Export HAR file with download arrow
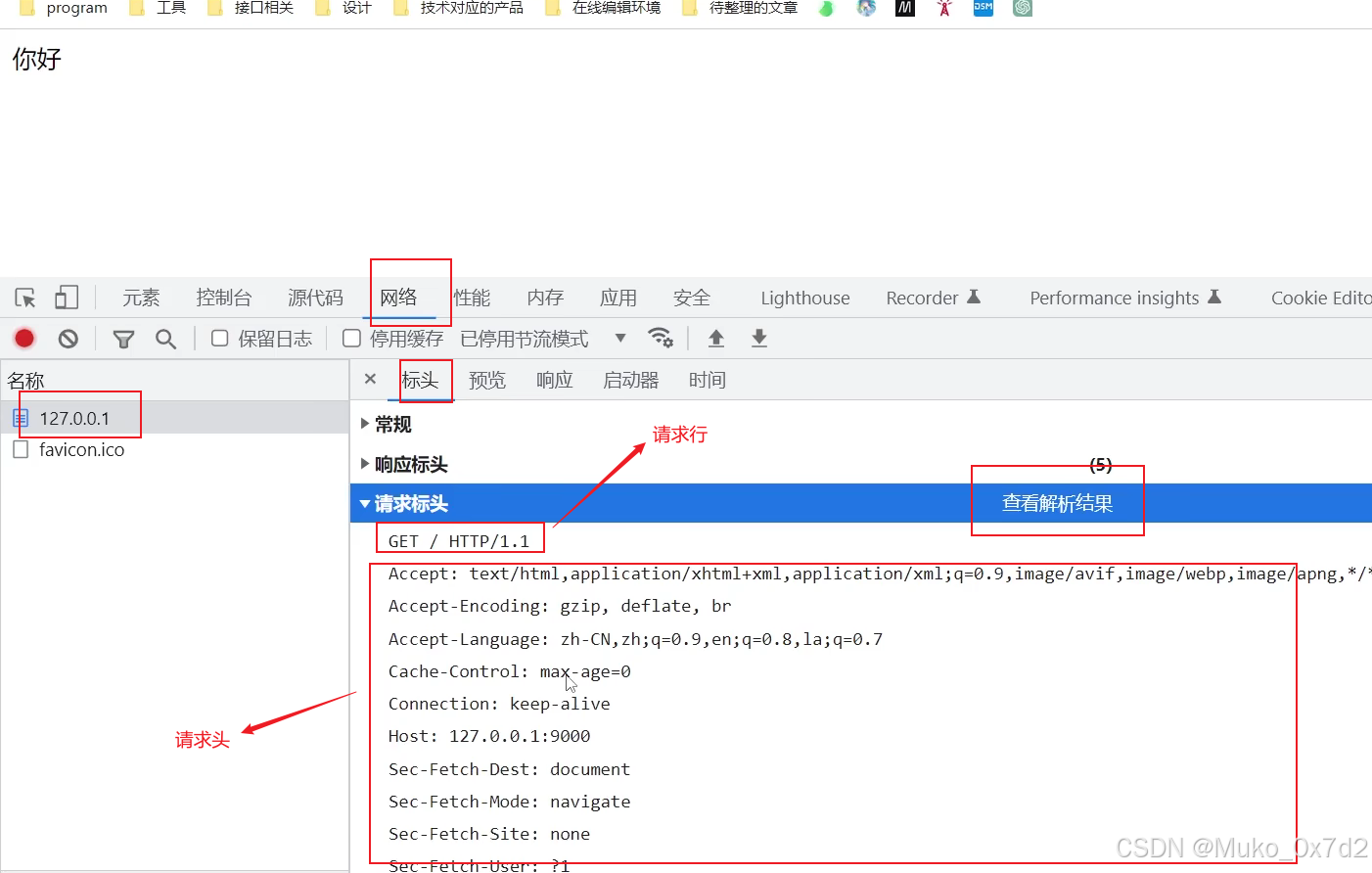The height and width of the screenshot is (873, 1372). pos(759,338)
